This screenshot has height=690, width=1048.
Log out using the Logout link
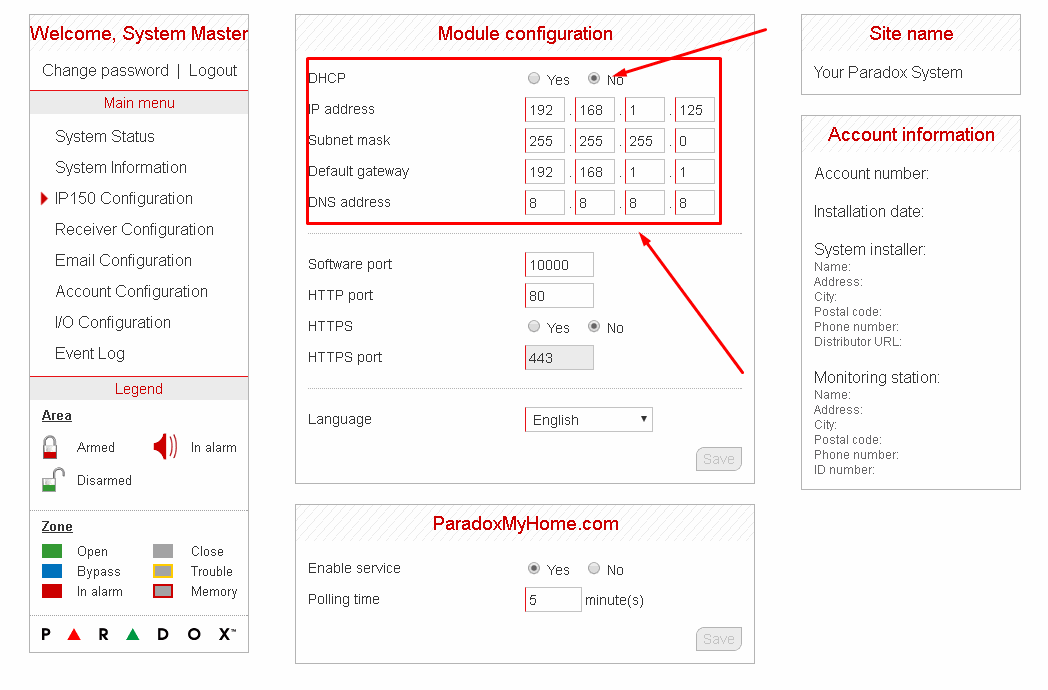click(213, 70)
